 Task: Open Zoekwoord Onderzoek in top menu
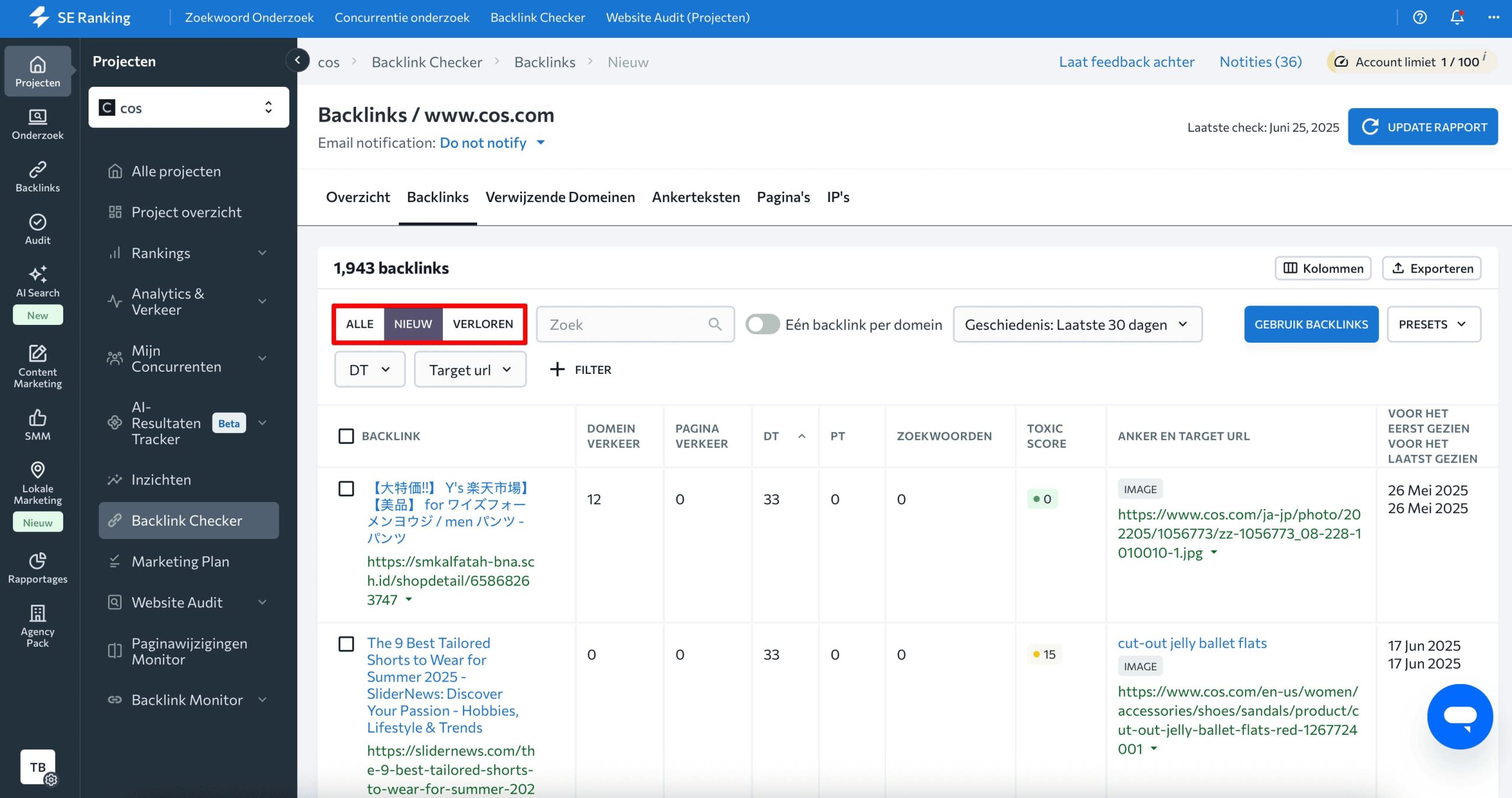(x=249, y=18)
